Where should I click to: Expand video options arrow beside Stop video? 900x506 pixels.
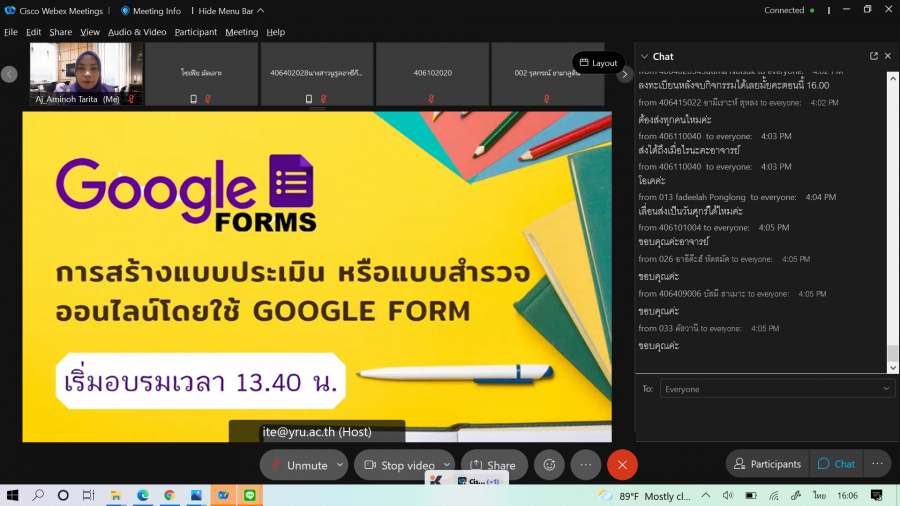pyautogui.click(x=446, y=465)
